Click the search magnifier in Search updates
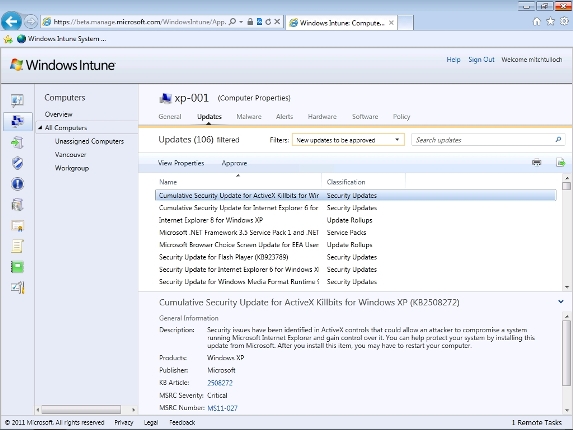Image resolution: width=573 pixels, height=430 pixels. coord(558,140)
